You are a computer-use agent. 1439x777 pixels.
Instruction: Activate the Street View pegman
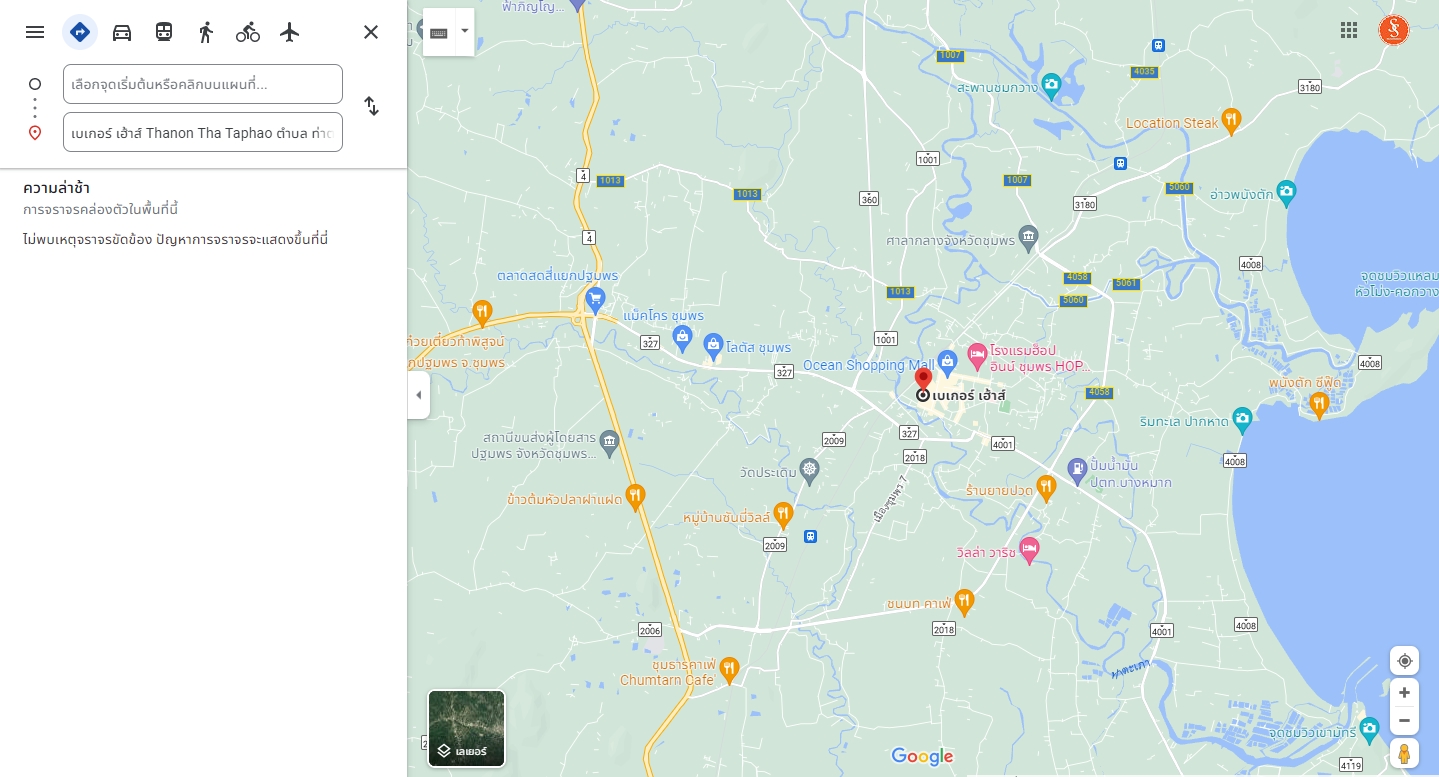1405,754
